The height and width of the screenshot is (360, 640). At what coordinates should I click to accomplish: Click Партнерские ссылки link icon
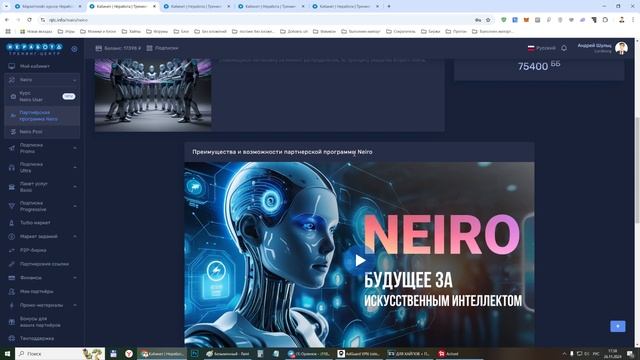(x=12, y=264)
